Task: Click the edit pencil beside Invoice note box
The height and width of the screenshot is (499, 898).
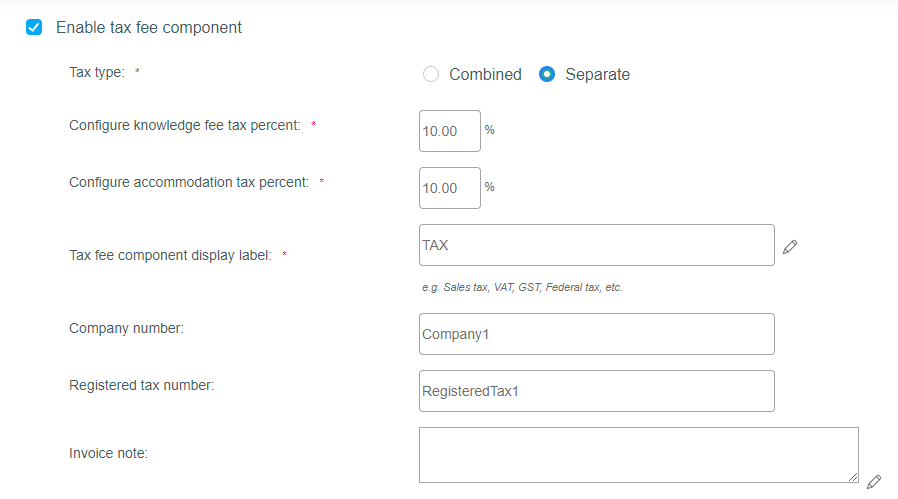Action: click(874, 482)
